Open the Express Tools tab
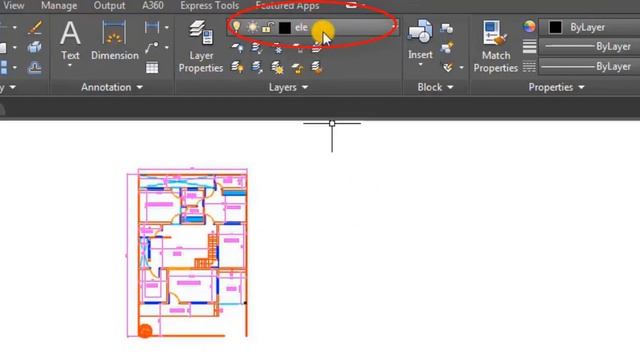 pos(209,6)
